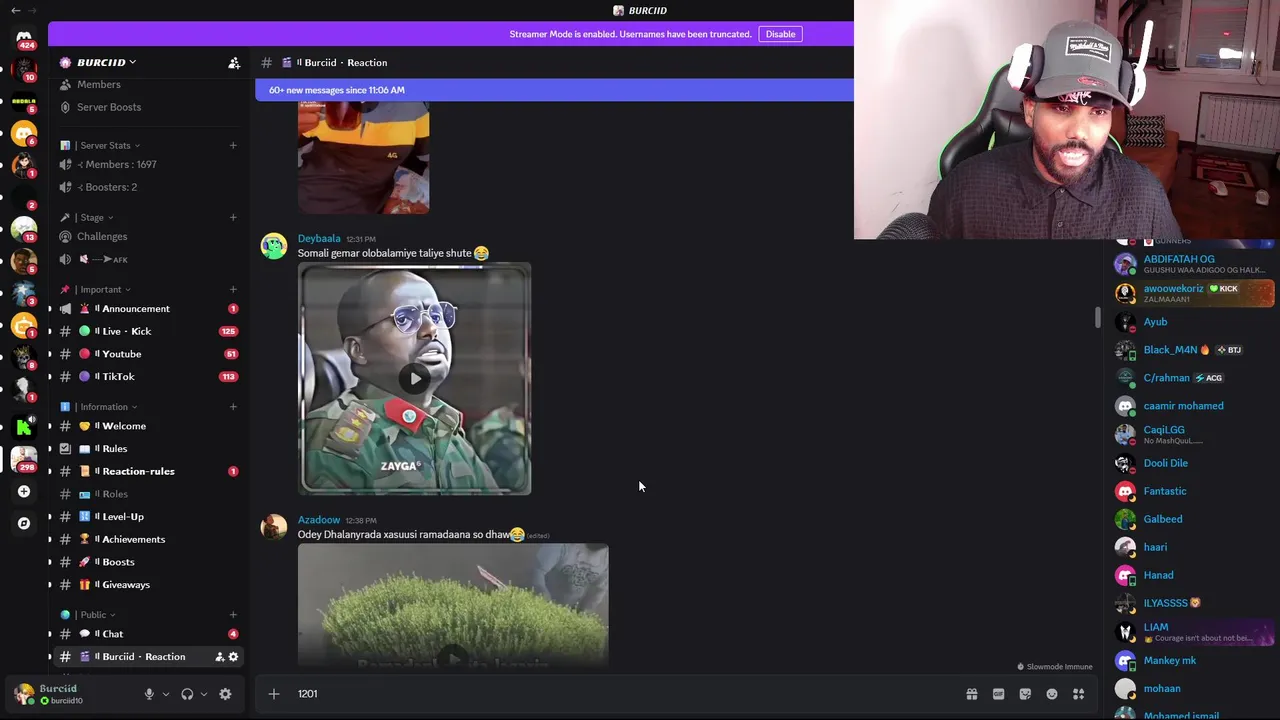The height and width of the screenshot is (720, 1280).
Task: Click the invite people icon beside BURCIID
Action: pos(234,63)
